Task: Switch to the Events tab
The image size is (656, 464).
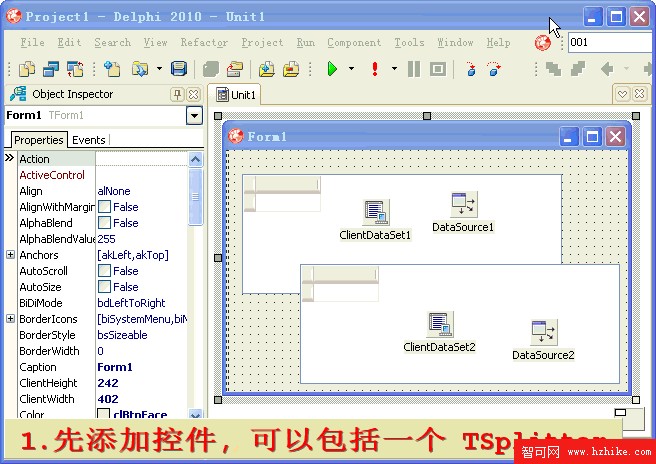Action: (x=89, y=140)
